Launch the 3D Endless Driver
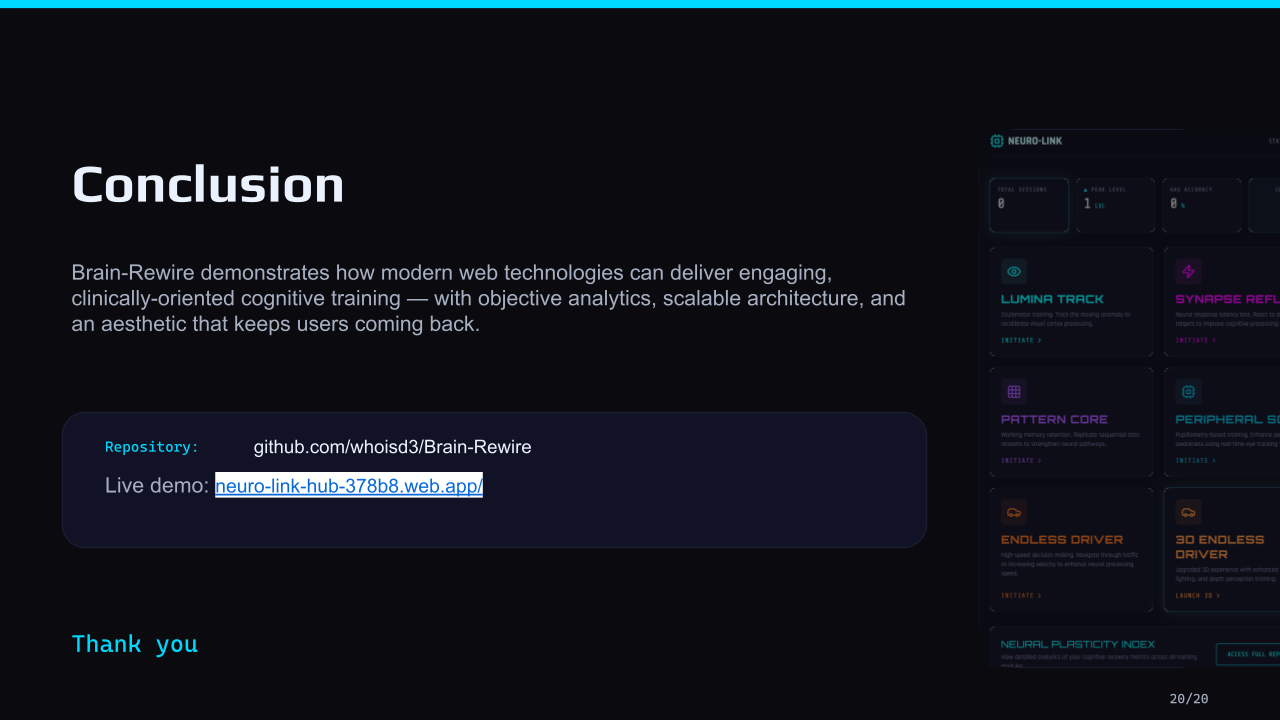Viewport: 1280px width, 720px height. (1197, 595)
